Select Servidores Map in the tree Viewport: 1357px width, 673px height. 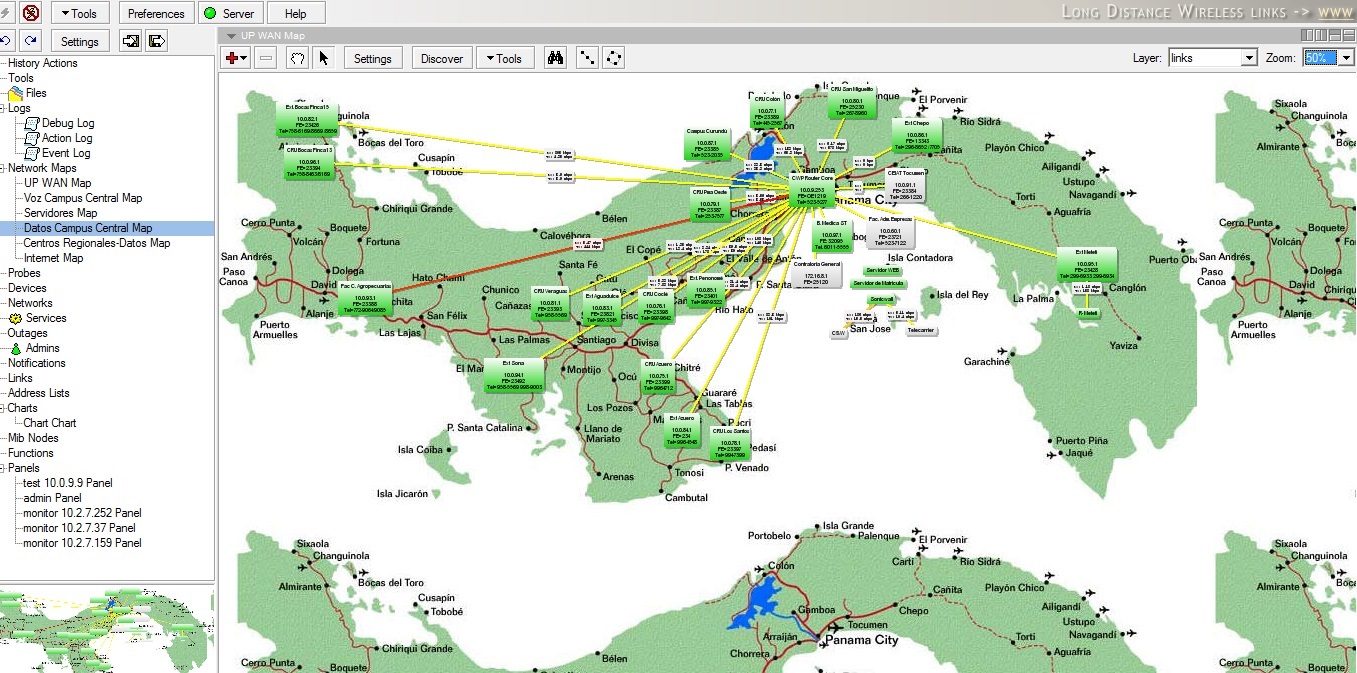[x=60, y=213]
